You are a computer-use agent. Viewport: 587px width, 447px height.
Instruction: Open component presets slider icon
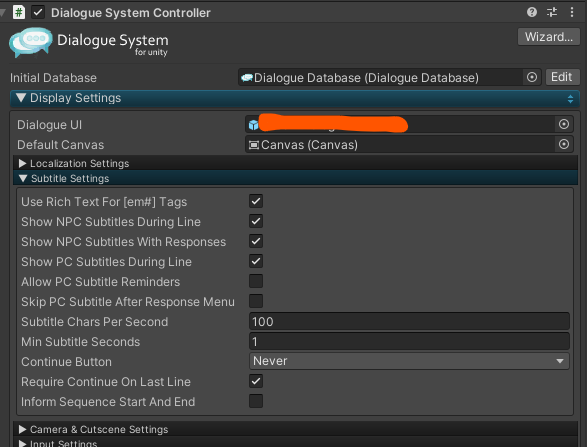(x=552, y=12)
